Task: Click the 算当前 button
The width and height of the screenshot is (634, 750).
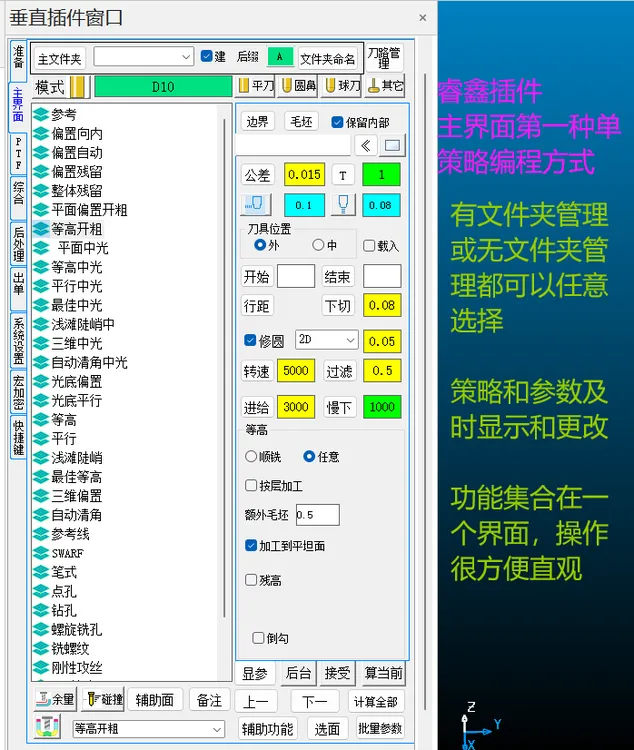Action: [383, 673]
